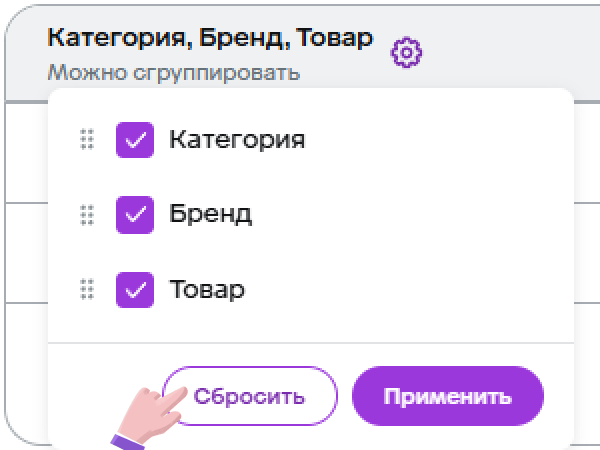This screenshot has width=600, height=450.
Task: Toggle the Бренд checkbox off
Action: pos(135,214)
